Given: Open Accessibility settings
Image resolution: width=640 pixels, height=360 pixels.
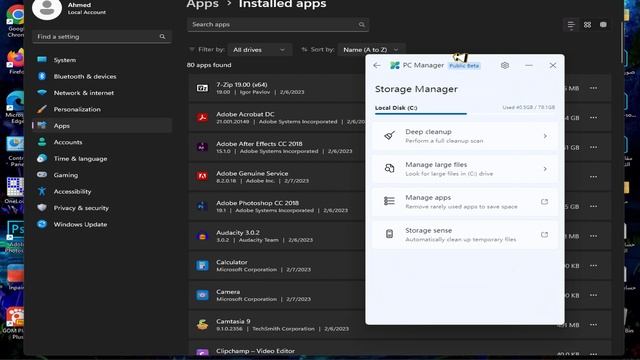Looking at the screenshot, I should pos(102,191).
